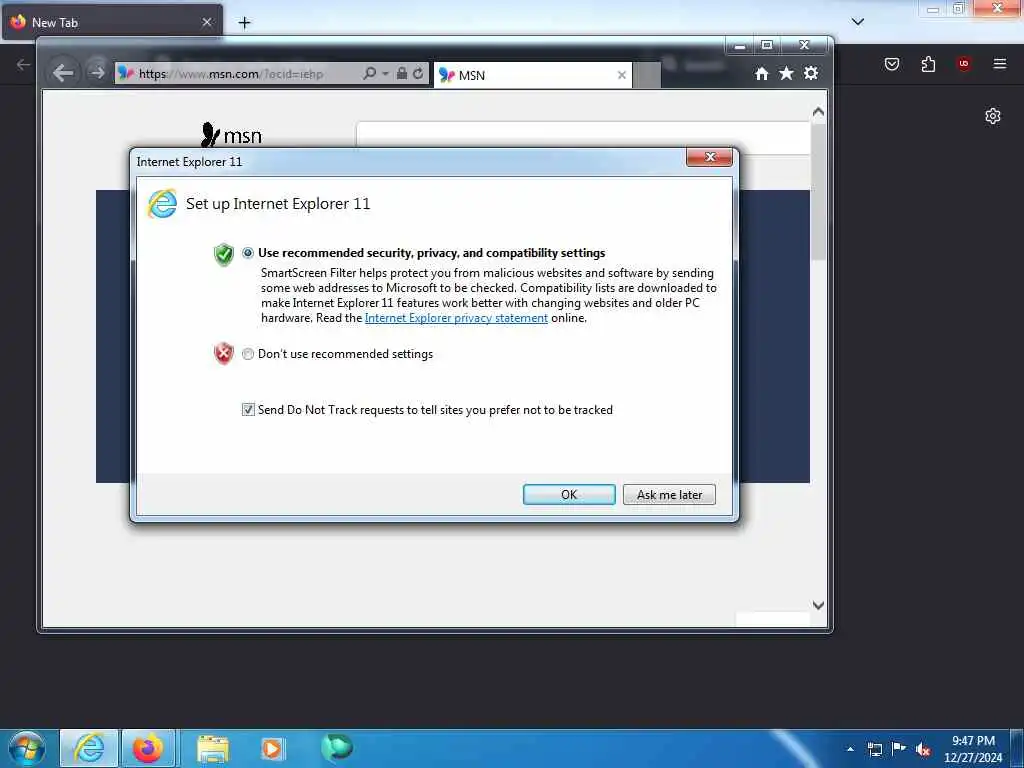Screen dimensions: 1024x768
Task: Open Windows Explorer folder taskbar icon
Action: pyautogui.click(x=213, y=748)
